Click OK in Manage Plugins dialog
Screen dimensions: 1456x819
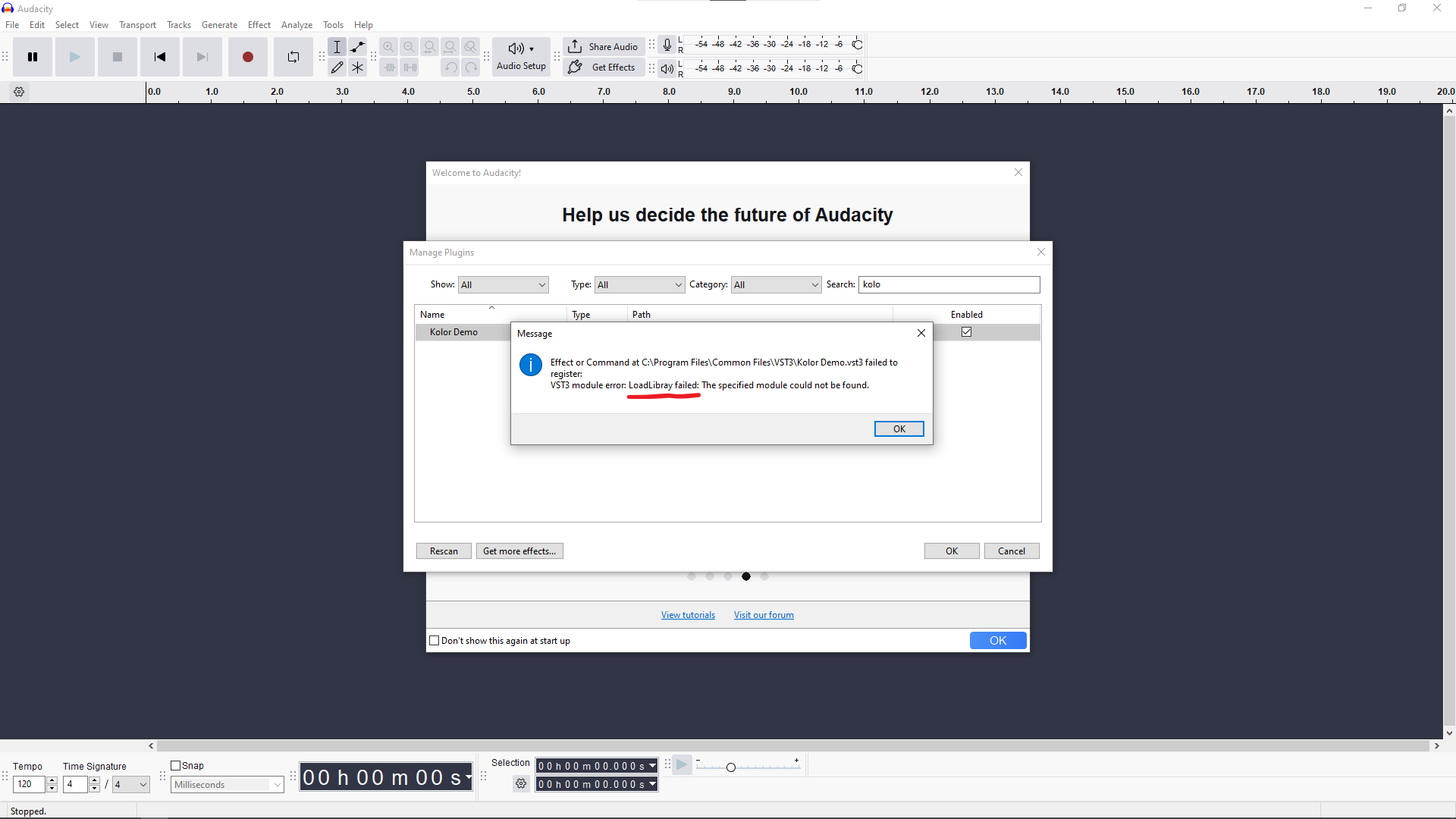pyautogui.click(x=952, y=551)
